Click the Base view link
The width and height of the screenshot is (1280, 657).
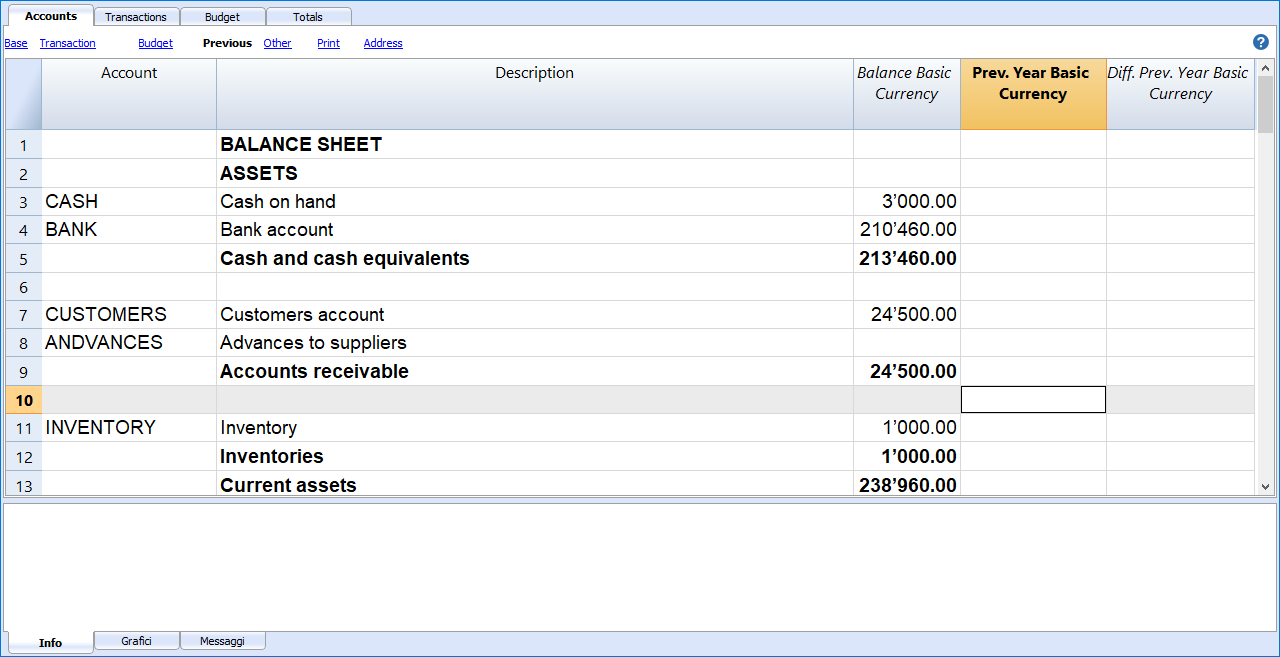pos(16,43)
